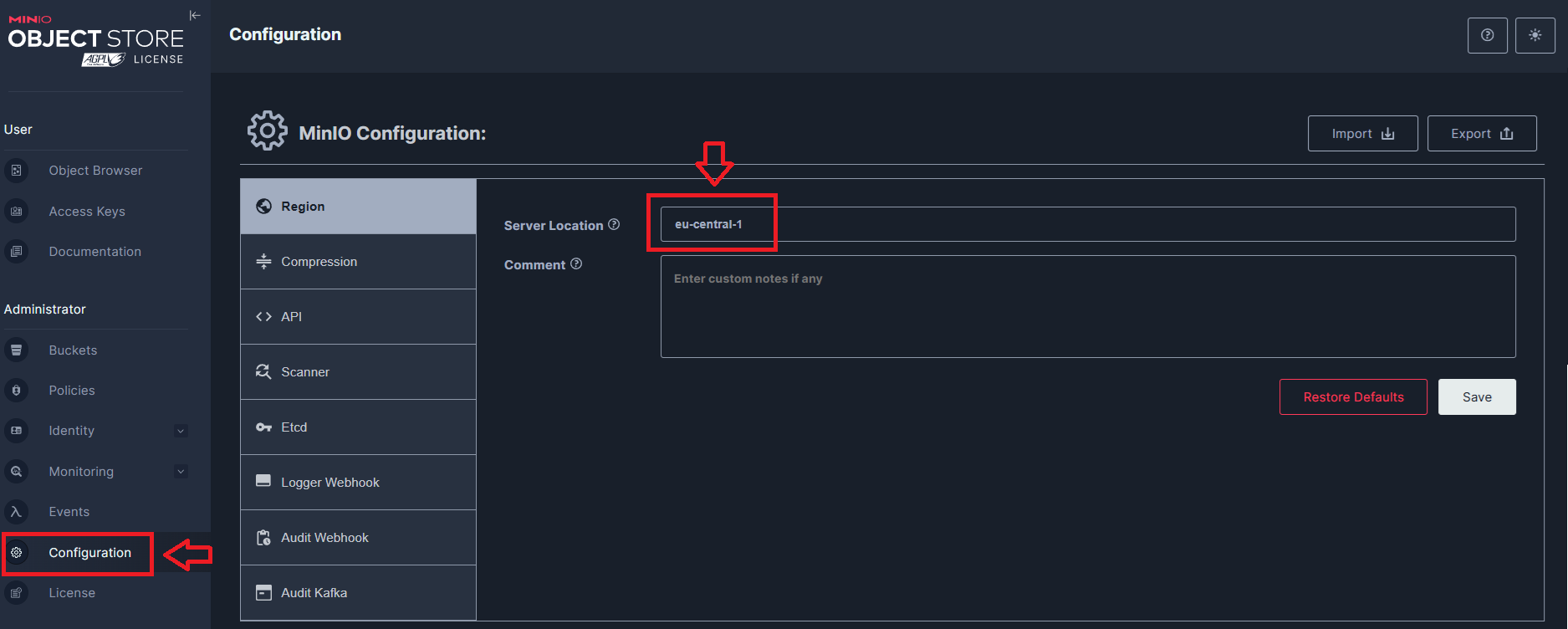Open the Documentation link
The width and height of the screenshot is (1568, 629).
[94, 252]
